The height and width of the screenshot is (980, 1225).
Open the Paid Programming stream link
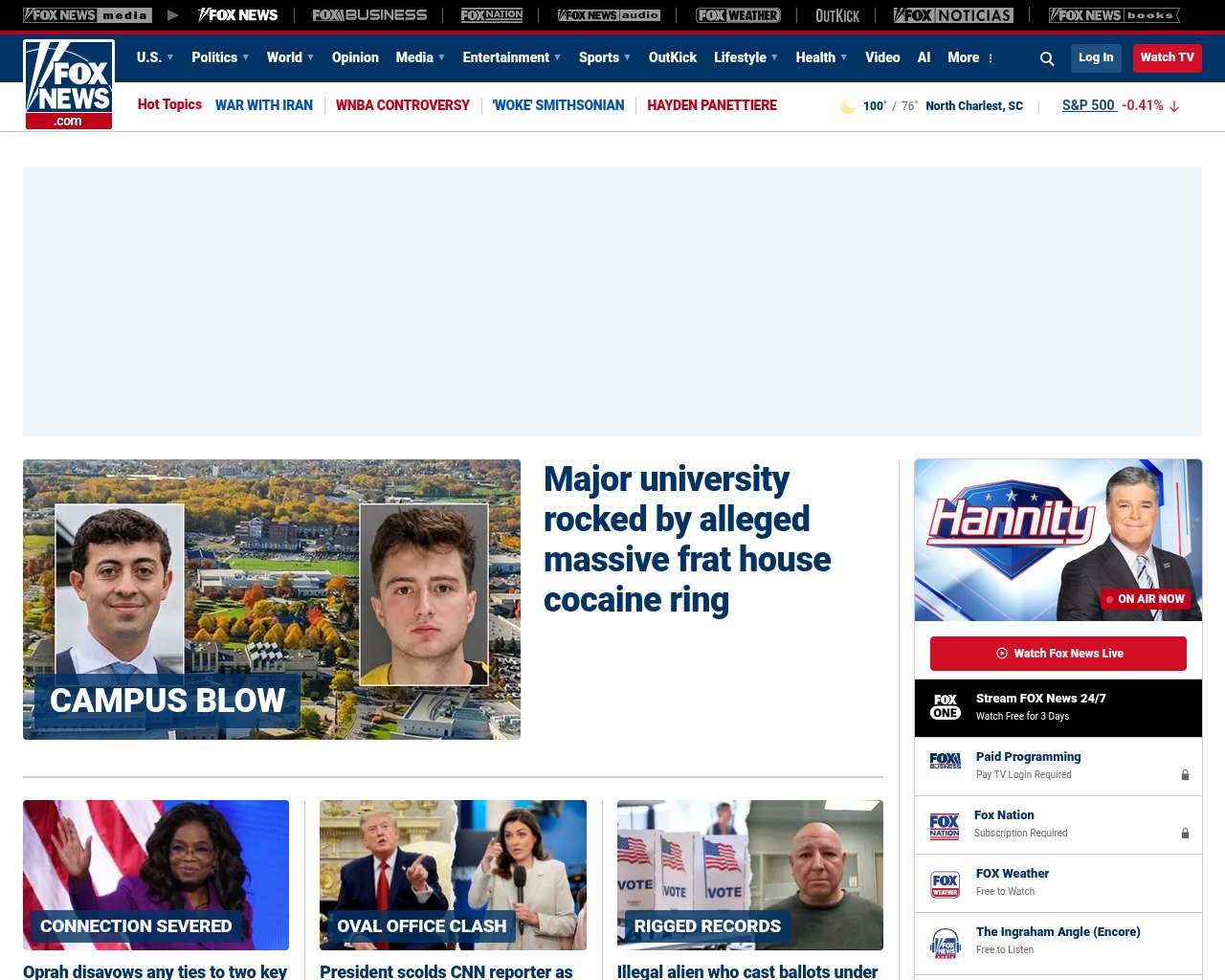pyautogui.click(x=1028, y=757)
